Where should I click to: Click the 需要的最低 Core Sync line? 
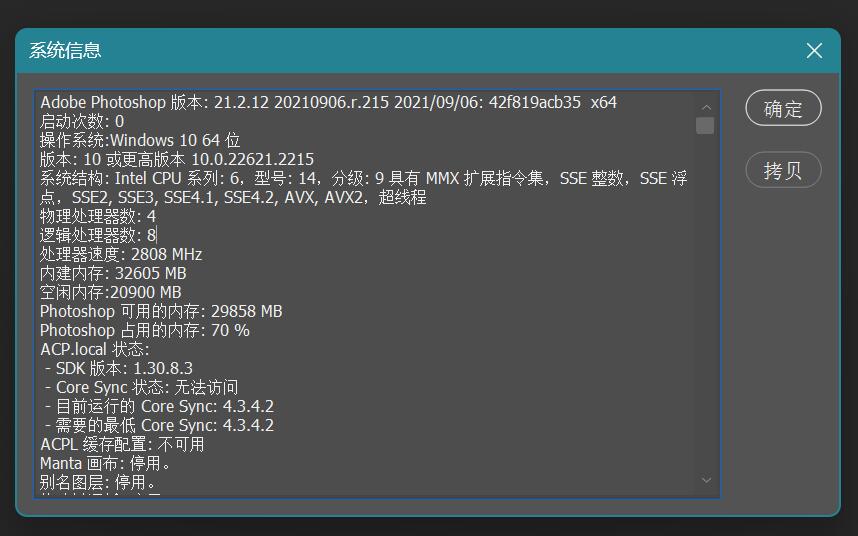click(159, 426)
